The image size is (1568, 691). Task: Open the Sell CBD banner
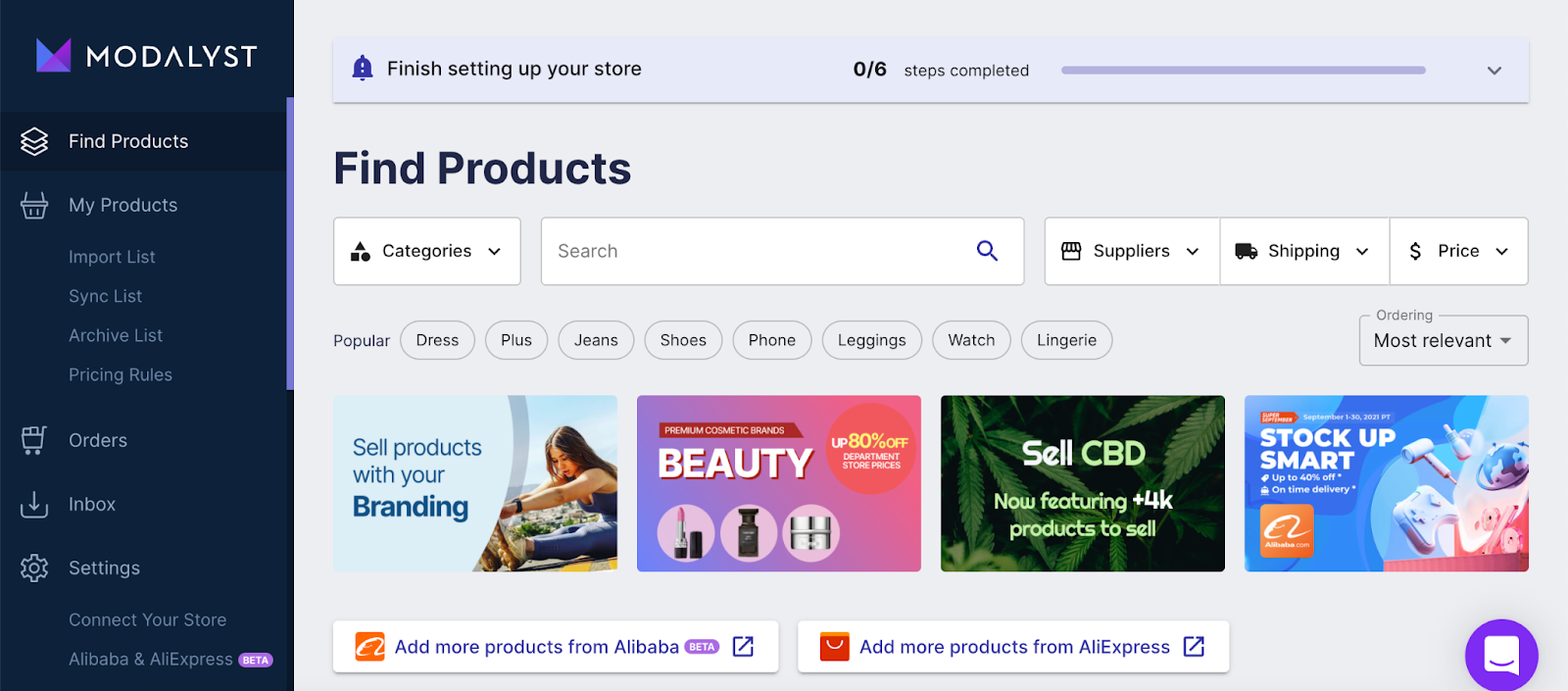[1082, 483]
